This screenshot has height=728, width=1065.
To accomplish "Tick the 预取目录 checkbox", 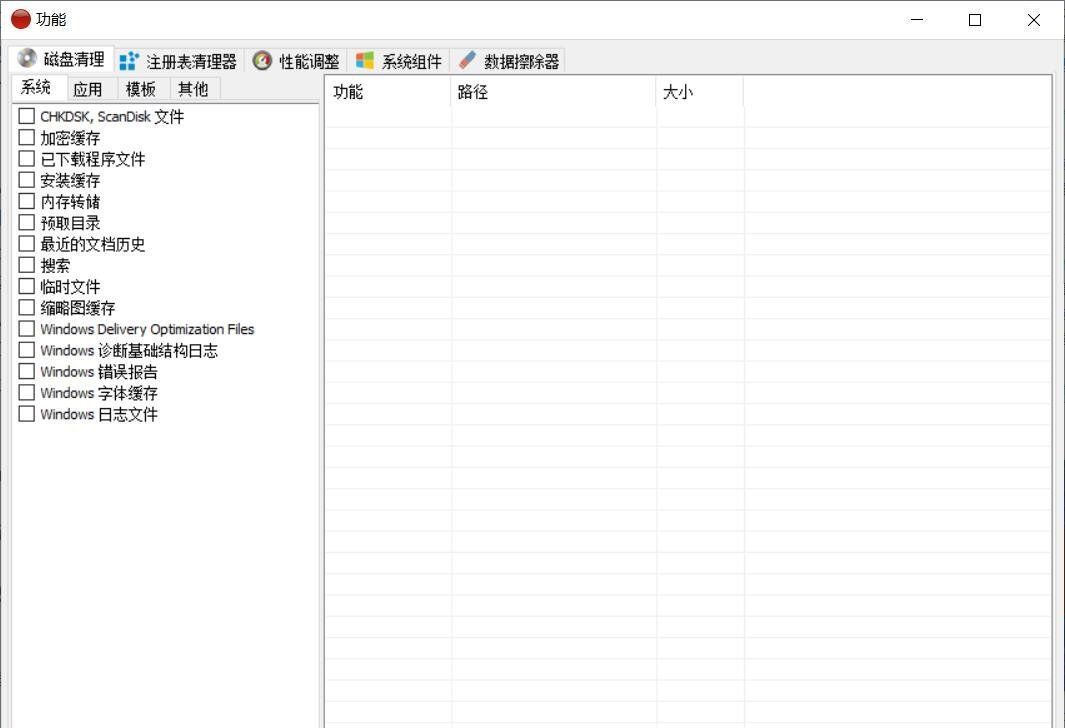I will (x=26, y=222).
